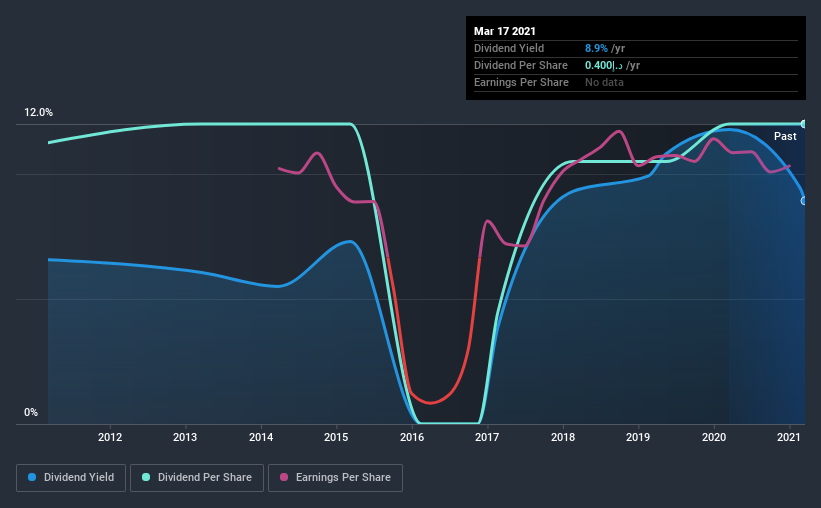Click the teal Dividend Per Share legend dot
This screenshot has width=821, height=508.
click(146, 477)
